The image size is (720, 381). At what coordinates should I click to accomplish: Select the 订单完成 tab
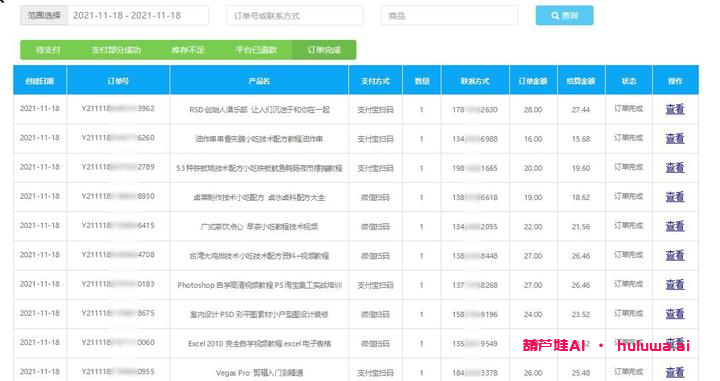tap(324, 50)
